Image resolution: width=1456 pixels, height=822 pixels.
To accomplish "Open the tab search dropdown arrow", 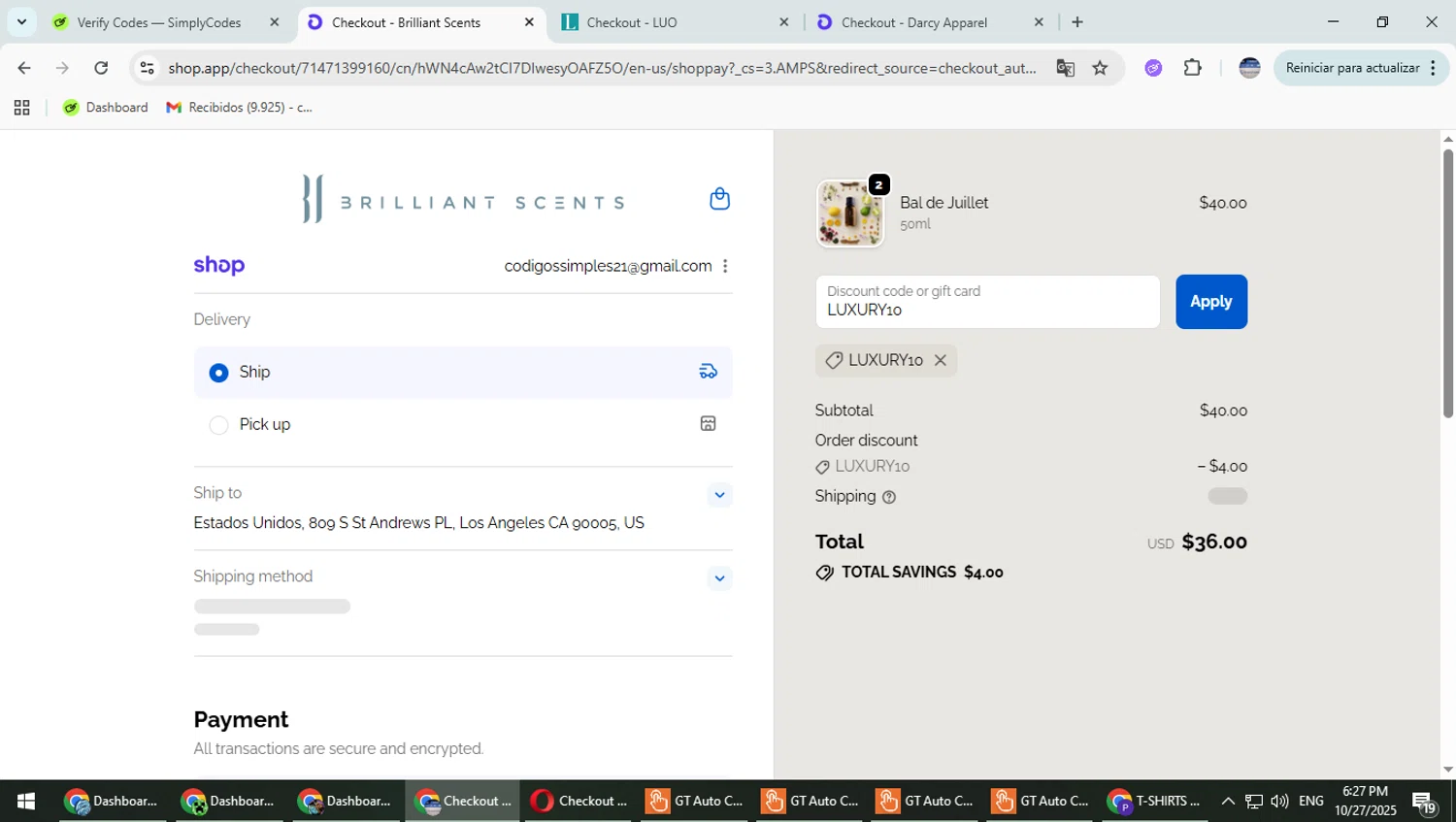I will point(21,22).
